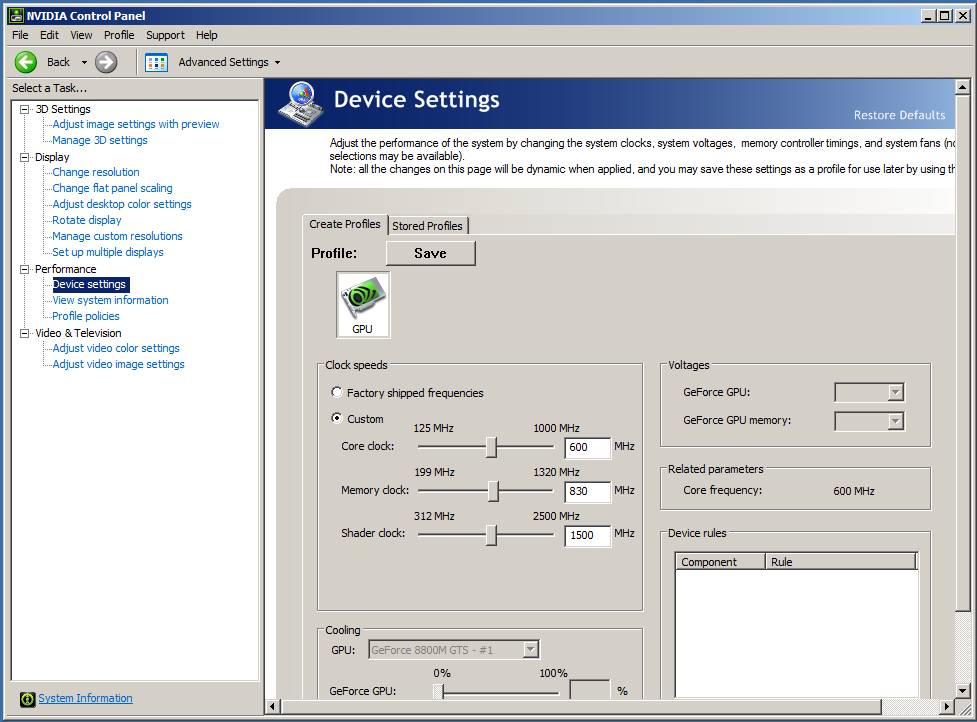Click the Device Settings header icon

302,103
